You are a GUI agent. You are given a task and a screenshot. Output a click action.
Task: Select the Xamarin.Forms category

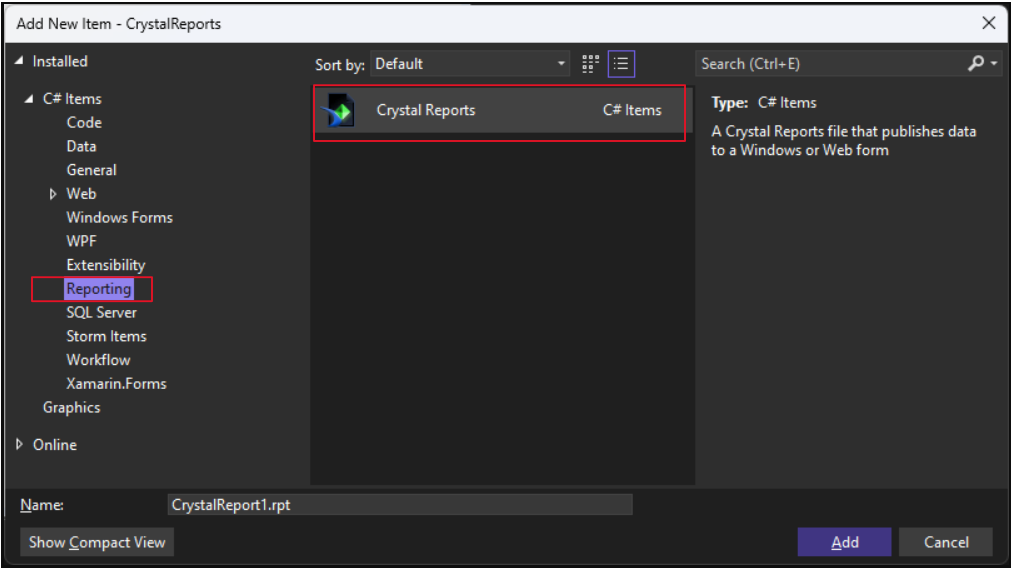pos(116,384)
